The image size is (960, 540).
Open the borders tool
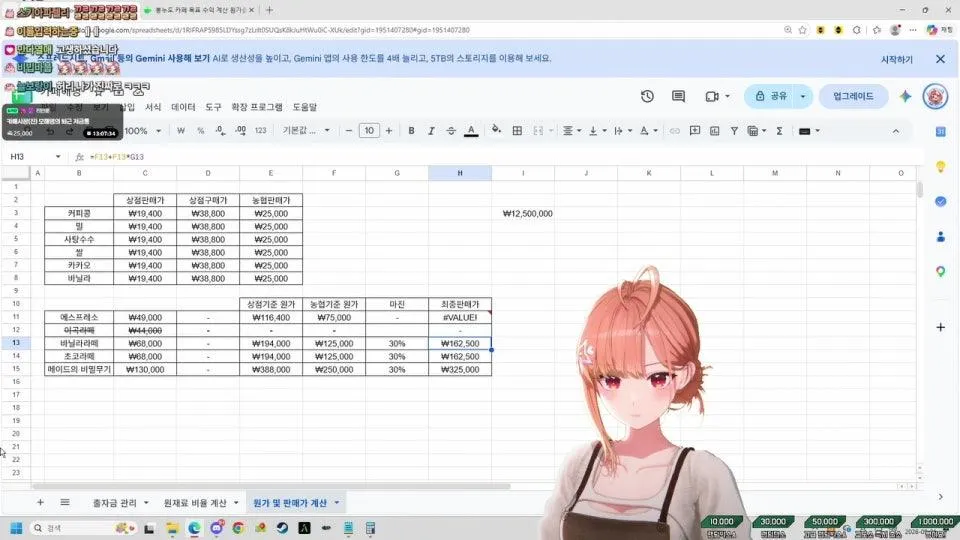coord(517,131)
